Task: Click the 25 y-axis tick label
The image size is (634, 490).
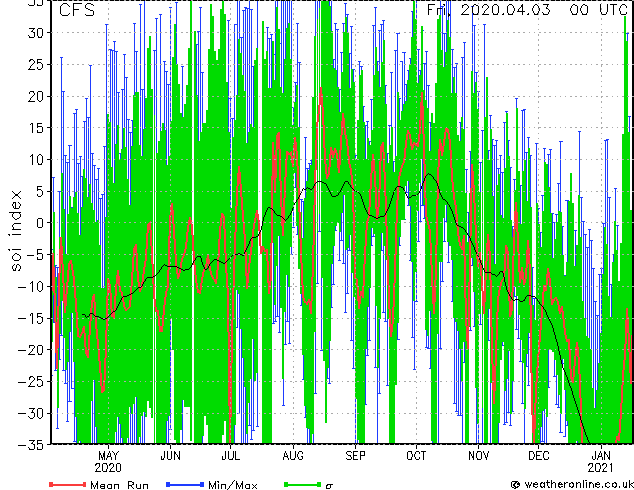Action: tap(36, 64)
